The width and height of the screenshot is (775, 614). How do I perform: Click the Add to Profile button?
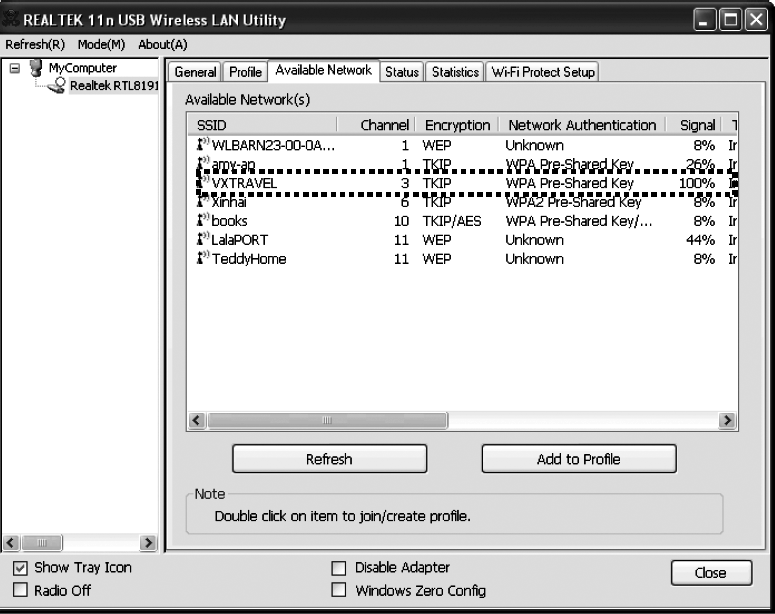coord(579,459)
